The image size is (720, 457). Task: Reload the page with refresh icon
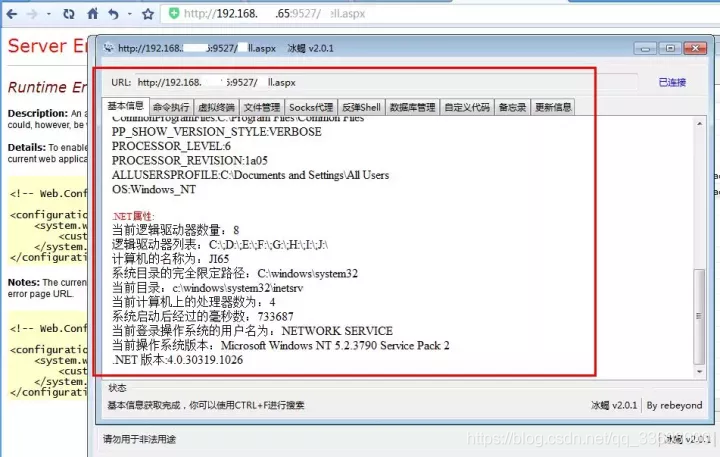(x=69, y=14)
